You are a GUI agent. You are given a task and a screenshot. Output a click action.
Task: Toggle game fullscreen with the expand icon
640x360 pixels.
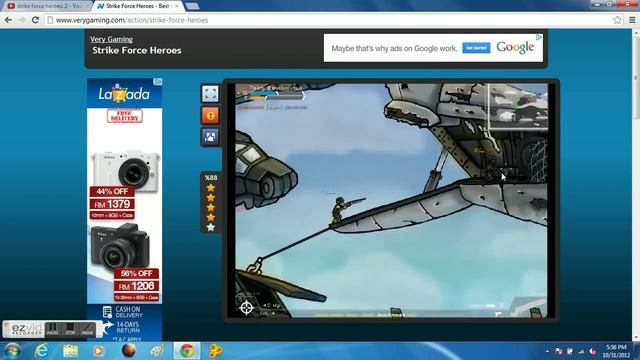(x=210, y=94)
